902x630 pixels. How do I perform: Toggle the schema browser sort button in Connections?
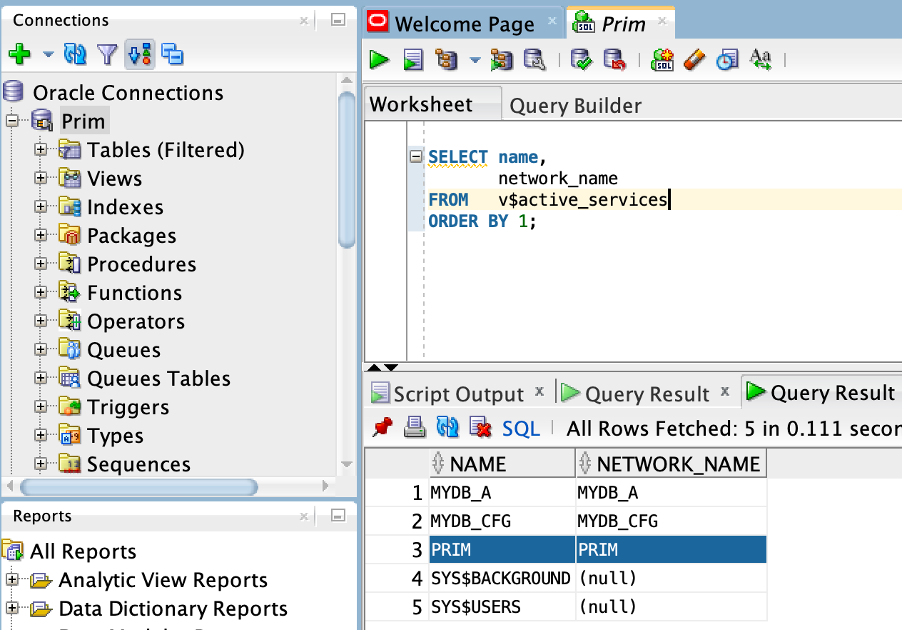tap(140, 54)
